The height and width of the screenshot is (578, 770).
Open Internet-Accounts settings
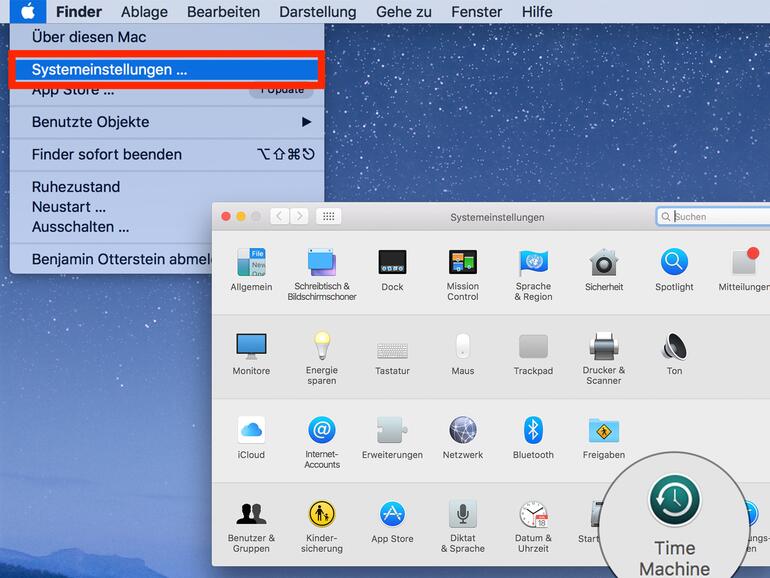tap(322, 442)
